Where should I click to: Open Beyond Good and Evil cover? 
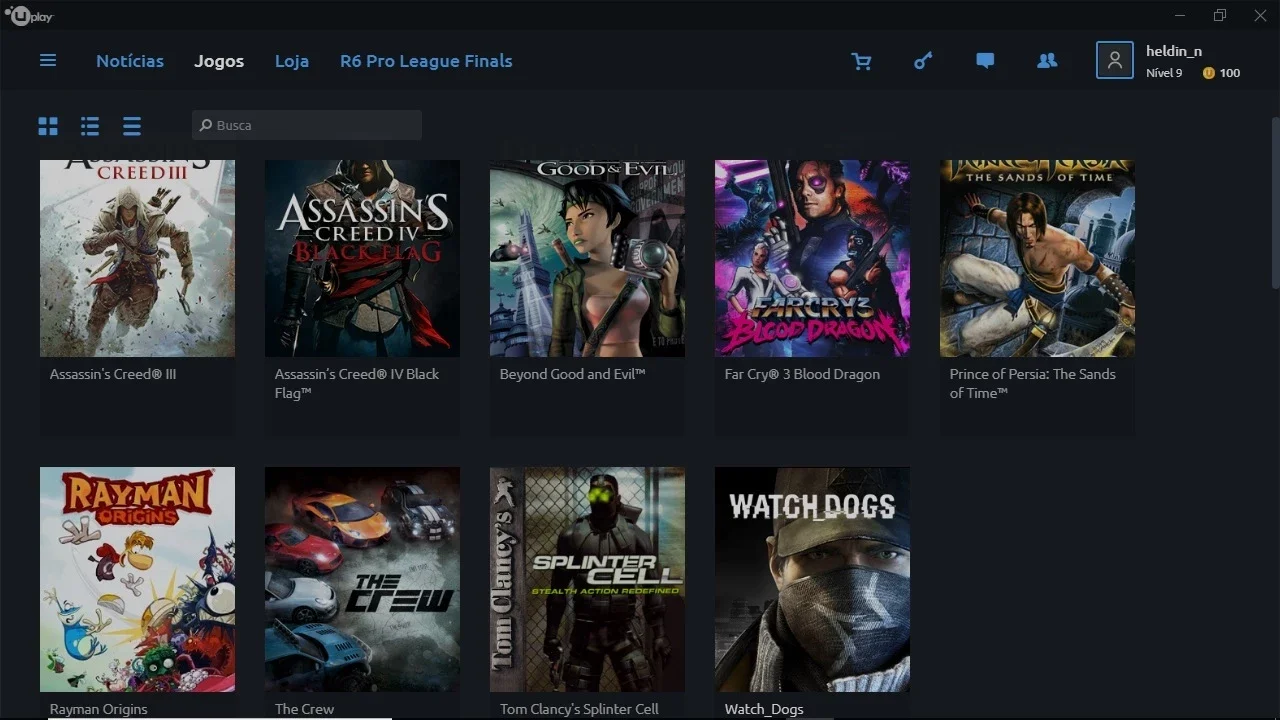(587, 258)
